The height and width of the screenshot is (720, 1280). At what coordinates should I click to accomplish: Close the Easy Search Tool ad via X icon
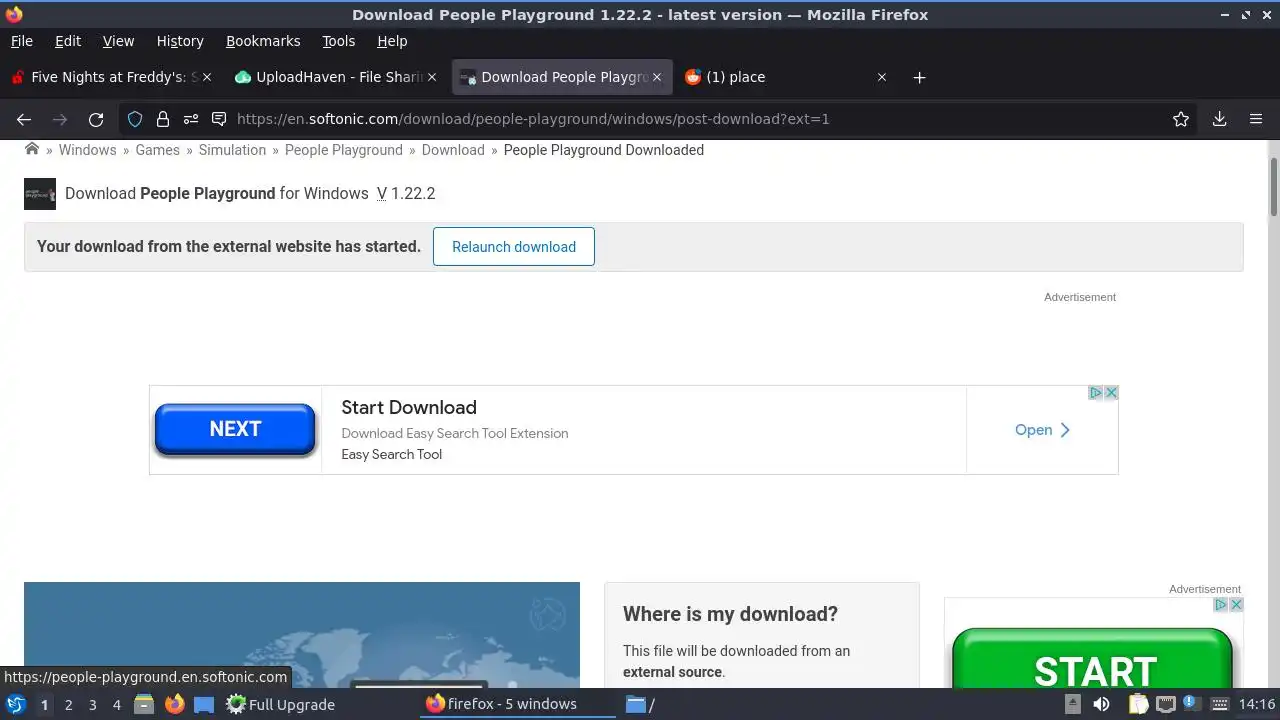(1111, 393)
